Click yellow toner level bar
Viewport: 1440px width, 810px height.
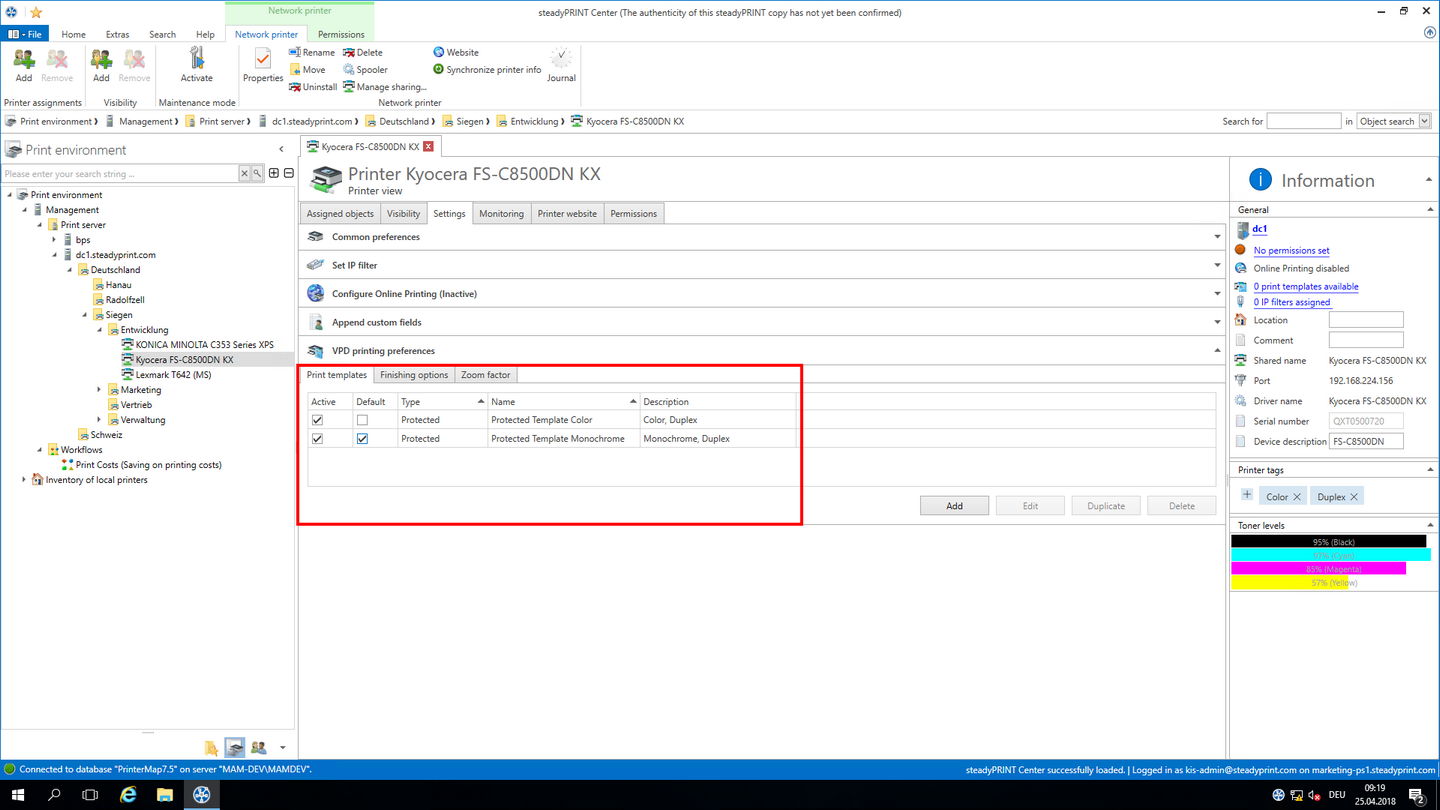click(1290, 582)
